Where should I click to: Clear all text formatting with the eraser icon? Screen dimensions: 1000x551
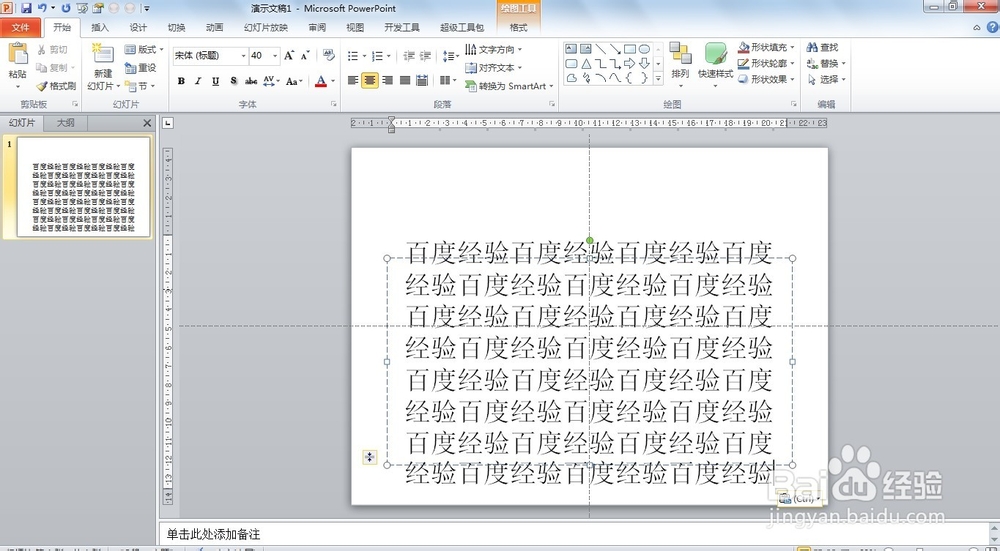pos(329,55)
